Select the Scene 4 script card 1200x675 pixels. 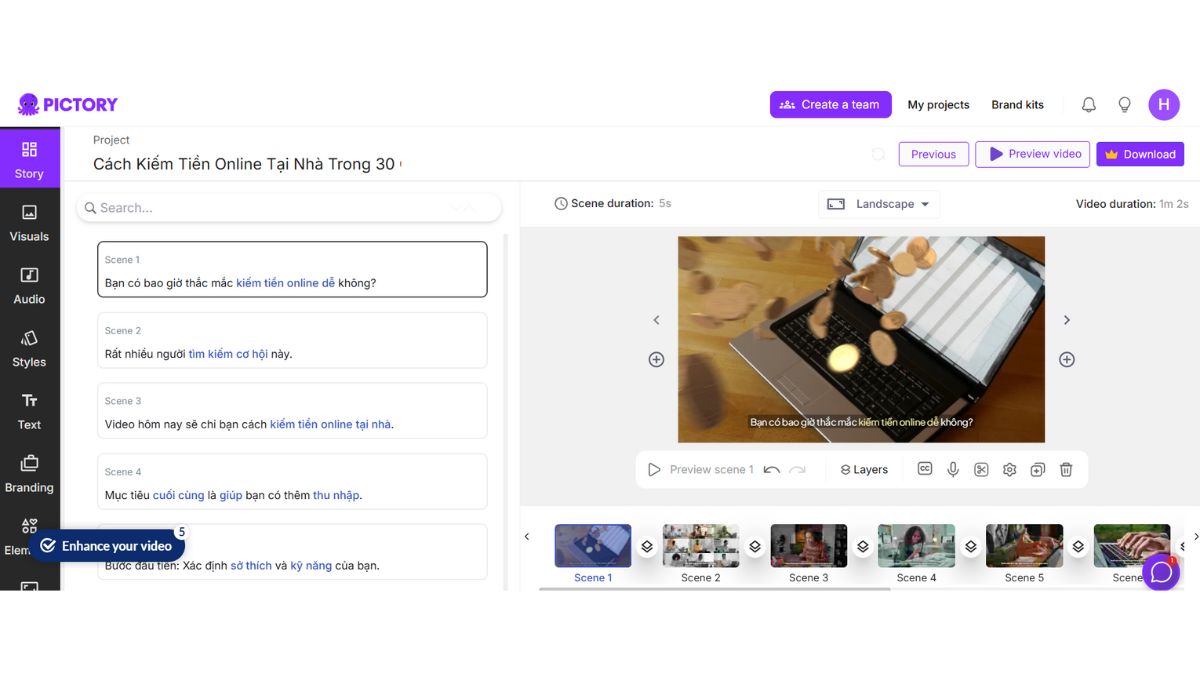pos(292,481)
